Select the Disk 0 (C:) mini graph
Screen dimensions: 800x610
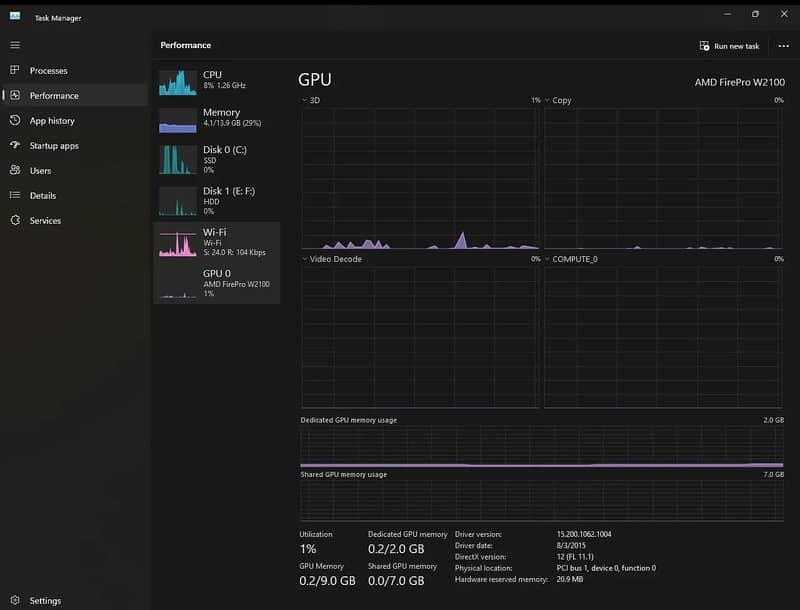[178, 160]
